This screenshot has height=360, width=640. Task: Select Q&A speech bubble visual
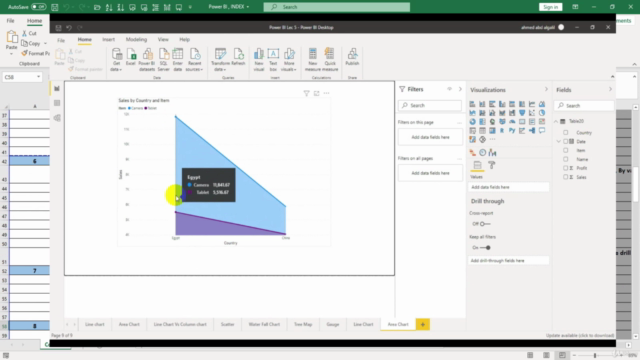click(542, 131)
